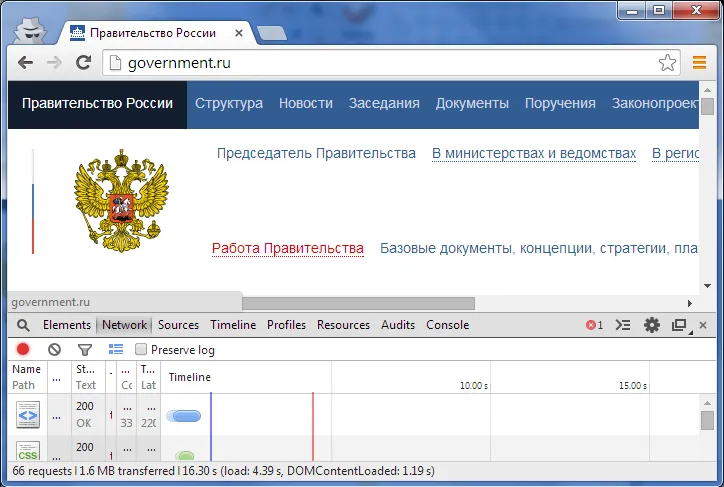Open the Законопроекты menu item
724x487 pixels.
point(655,103)
